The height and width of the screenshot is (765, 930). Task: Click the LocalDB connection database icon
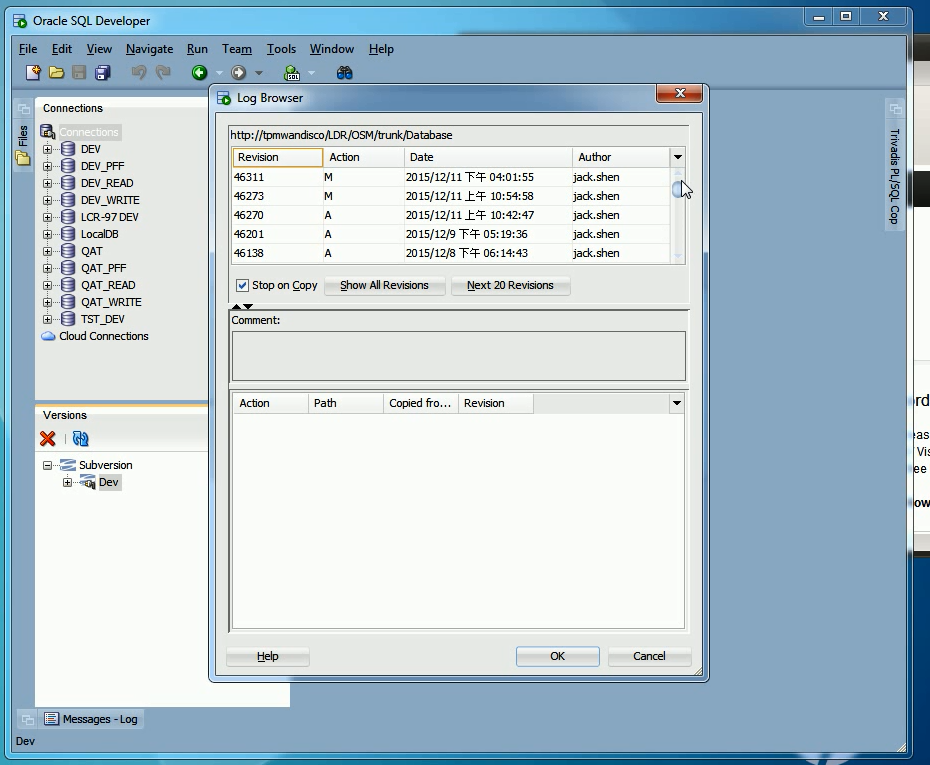tap(68, 234)
